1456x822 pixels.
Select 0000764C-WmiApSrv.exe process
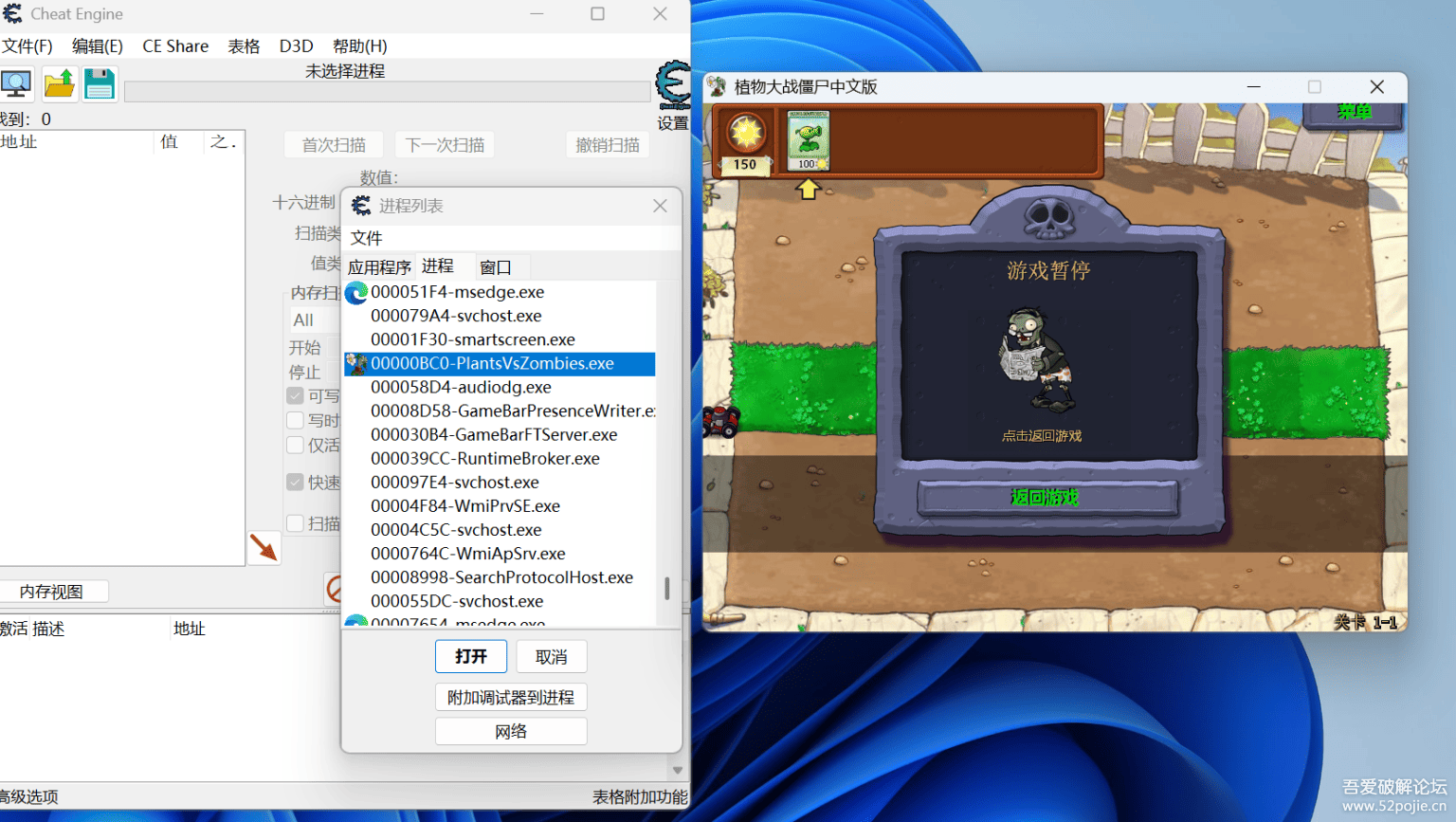[x=500, y=554]
